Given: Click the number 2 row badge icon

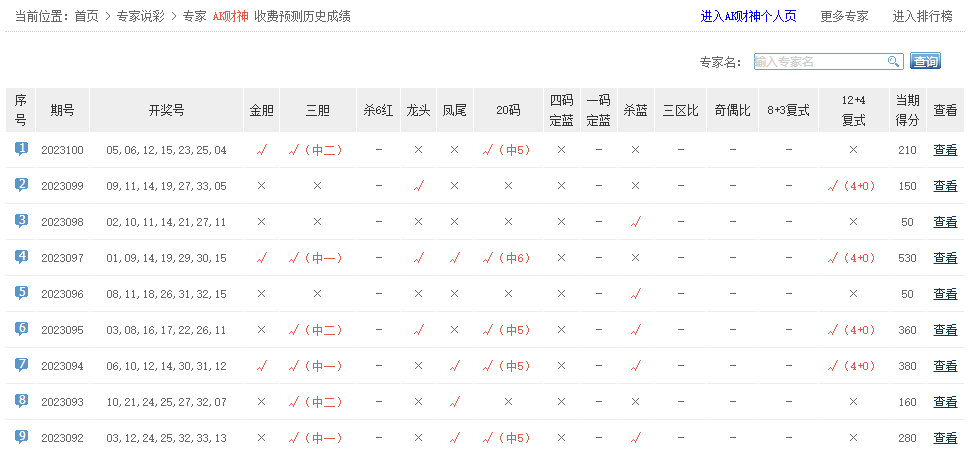Looking at the screenshot, I should pyautogui.click(x=21, y=185).
